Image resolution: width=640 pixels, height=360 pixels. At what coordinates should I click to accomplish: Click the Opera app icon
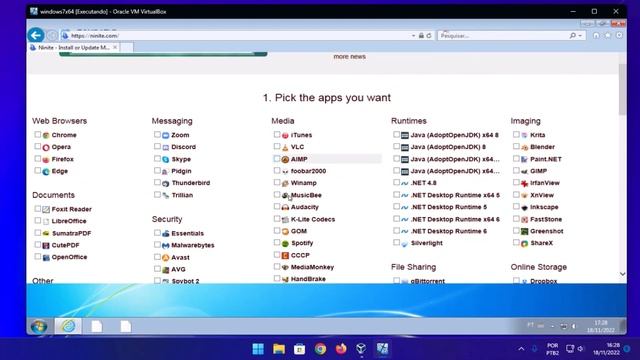(x=46, y=147)
